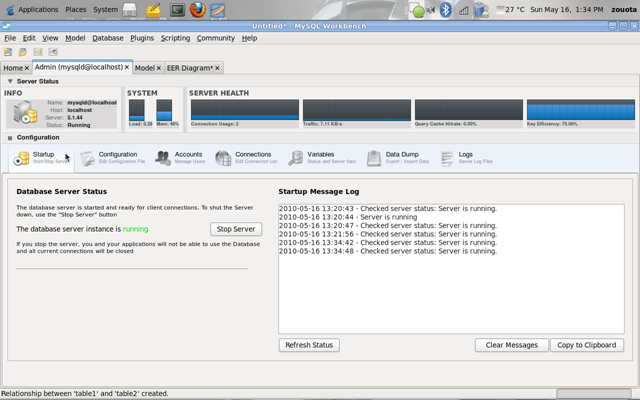Click the Connection Usage health graph
Viewport: 640px width, 400px height.
[x=245, y=109]
